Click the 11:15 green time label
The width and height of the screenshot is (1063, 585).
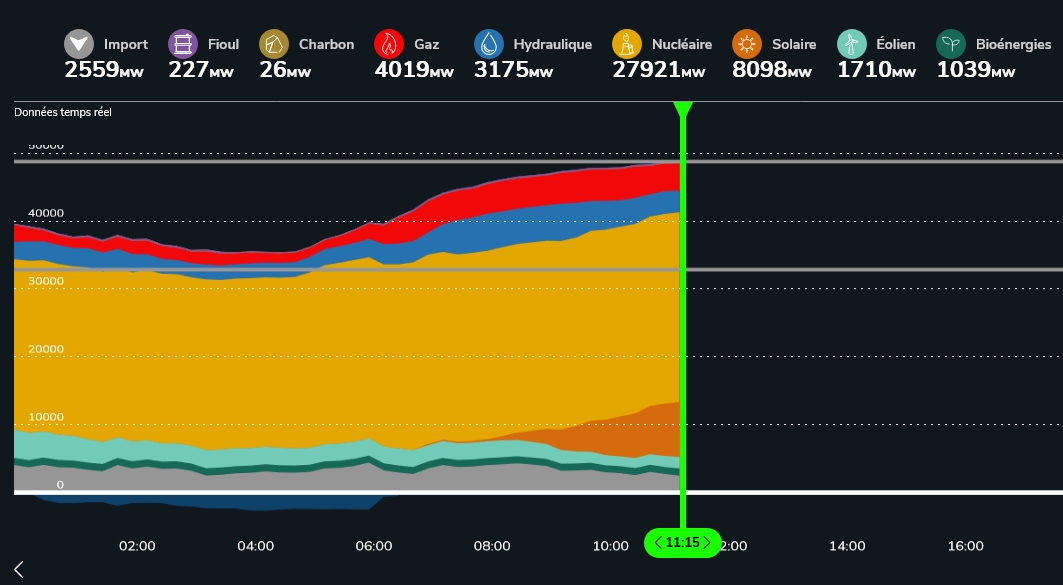click(x=682, y=542)
